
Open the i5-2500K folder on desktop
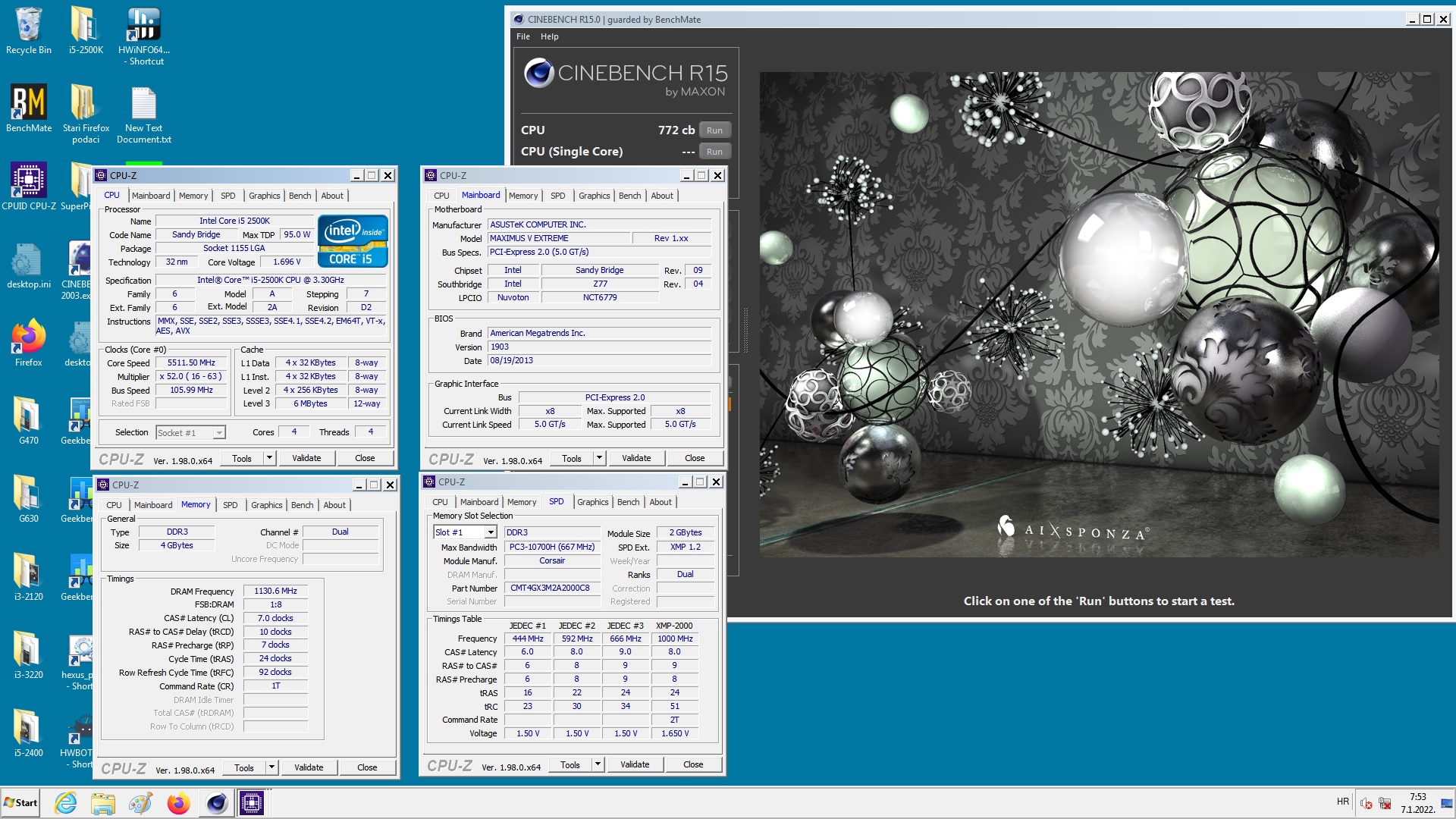[86, 30]
